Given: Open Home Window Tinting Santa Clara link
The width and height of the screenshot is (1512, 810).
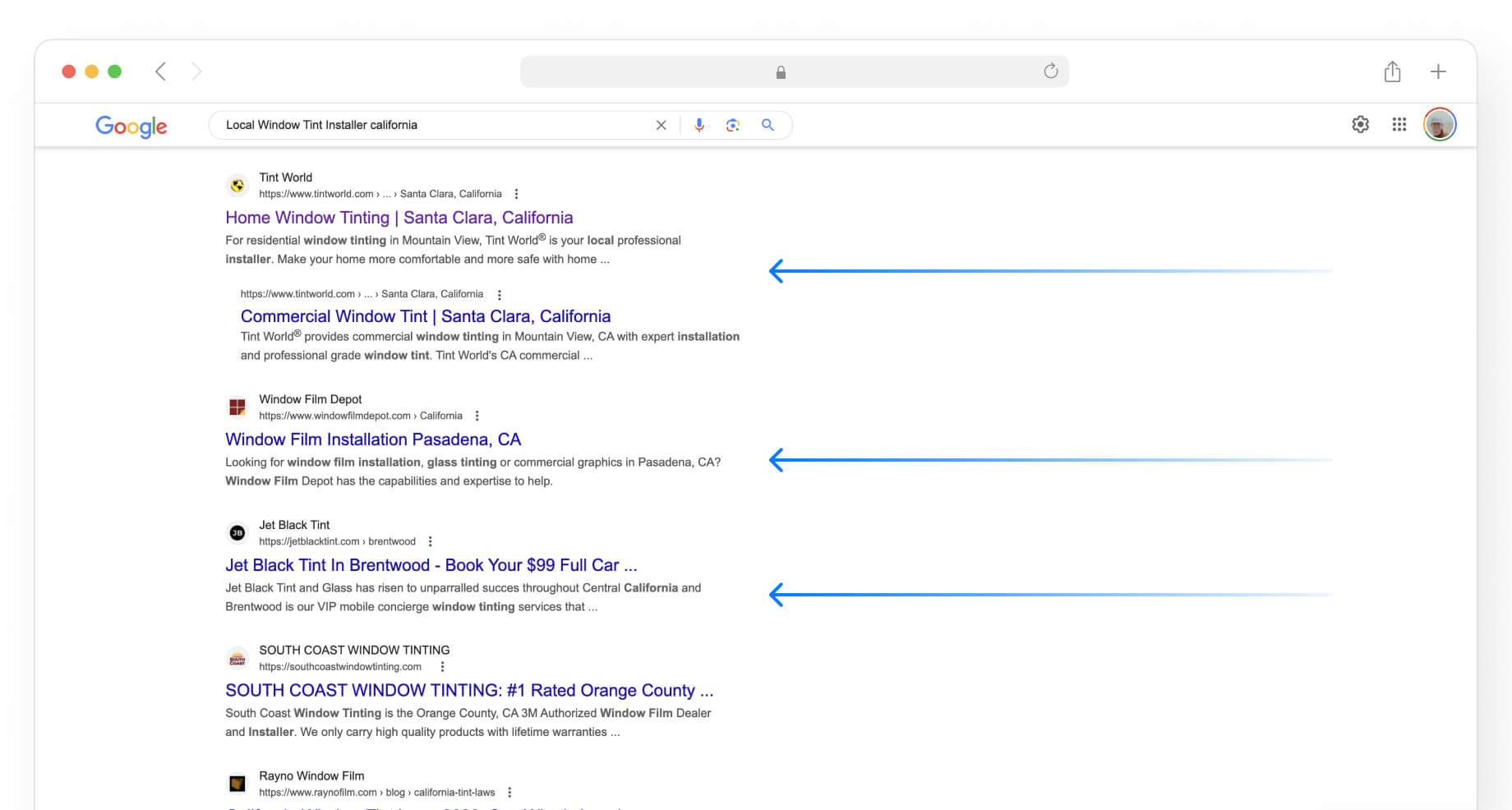Looking at the screenshot, I should pos(399,218).
